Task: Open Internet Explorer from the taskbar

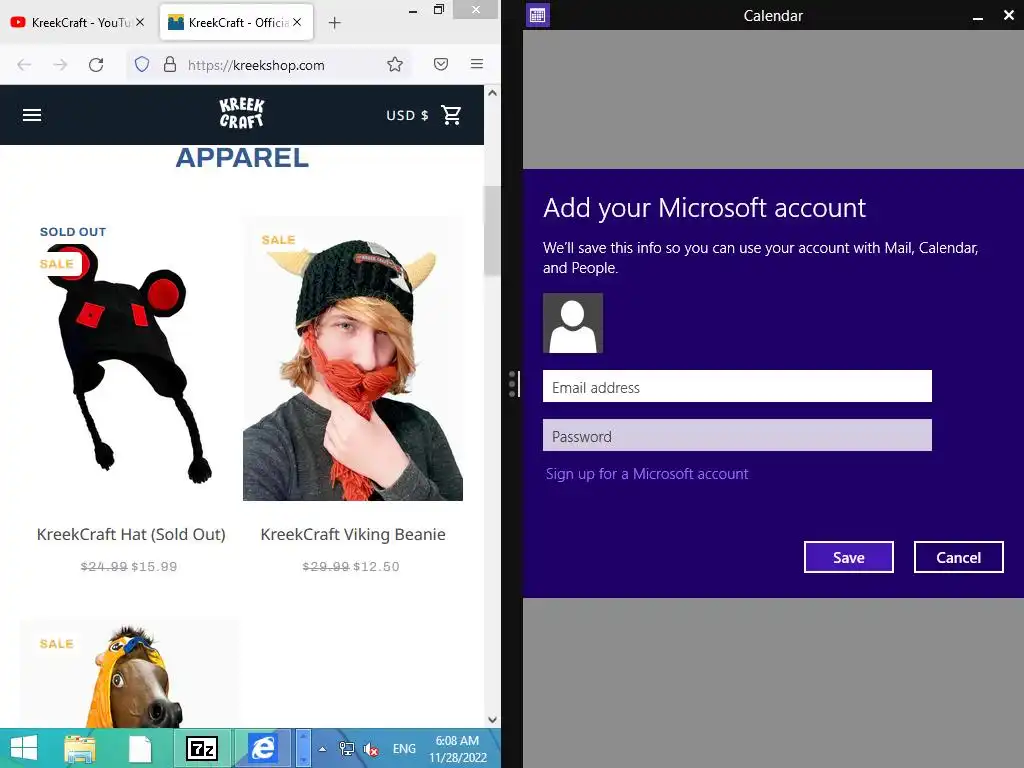Action: (264, 748)
